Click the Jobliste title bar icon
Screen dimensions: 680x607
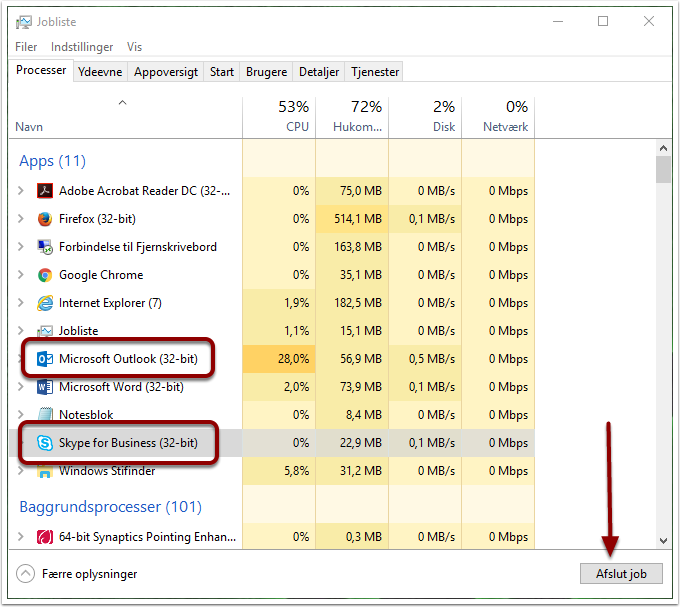coord(24,22)
